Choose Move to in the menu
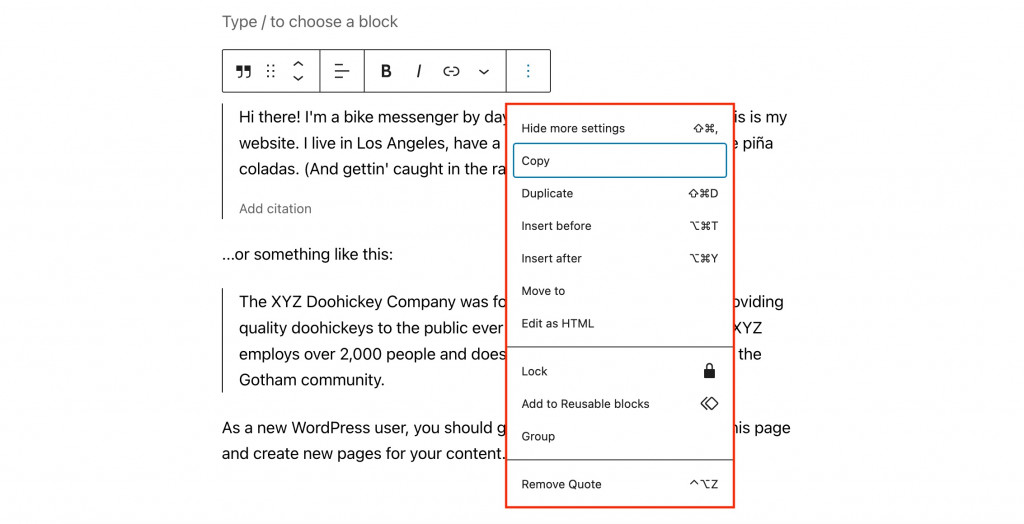 click(x=620, y=291)
